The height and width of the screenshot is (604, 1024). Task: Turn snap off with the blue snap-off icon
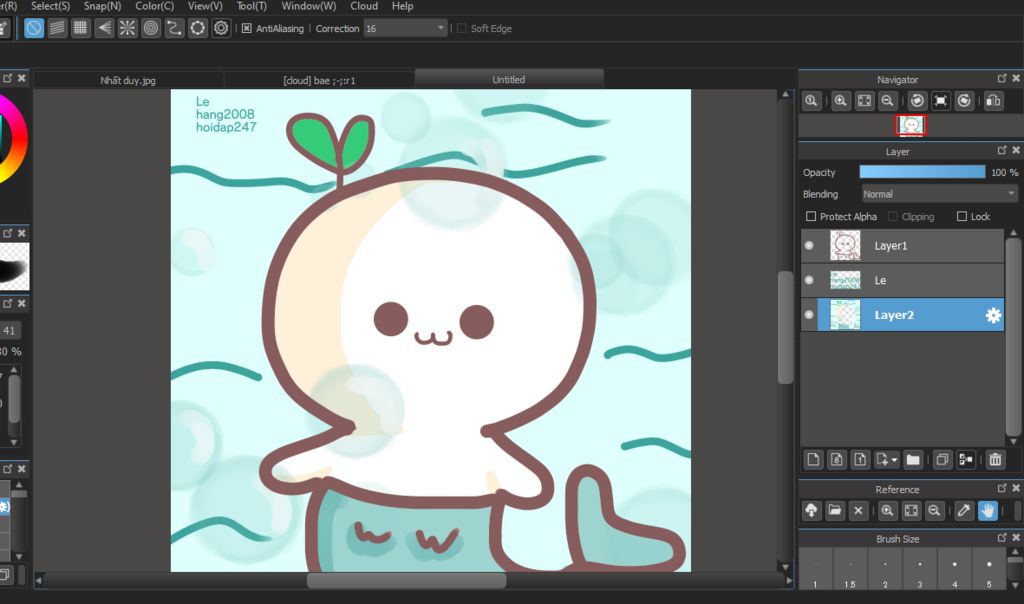click(34, 28)
